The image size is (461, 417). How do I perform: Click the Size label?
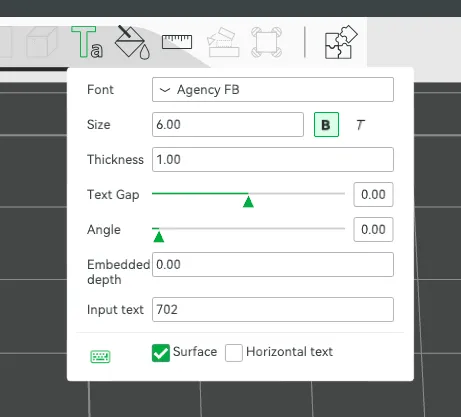coord(99,125)
